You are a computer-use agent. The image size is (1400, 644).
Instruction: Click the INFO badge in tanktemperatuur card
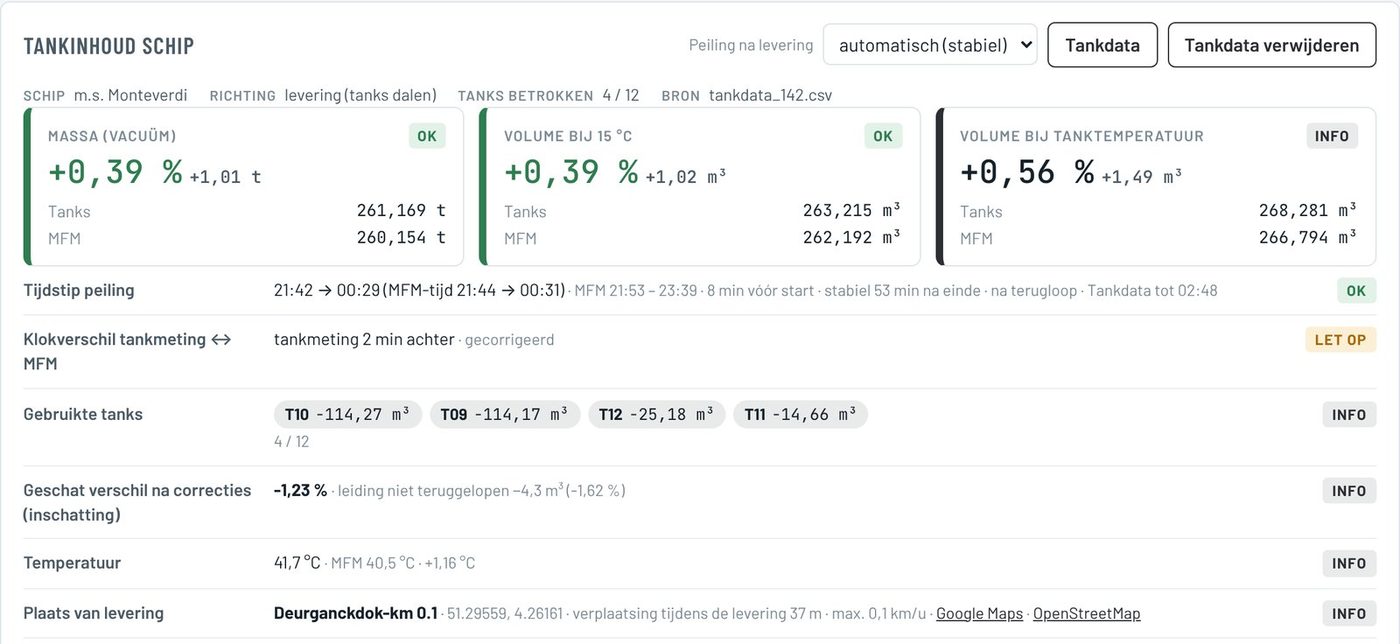(x=1332, y=136)
